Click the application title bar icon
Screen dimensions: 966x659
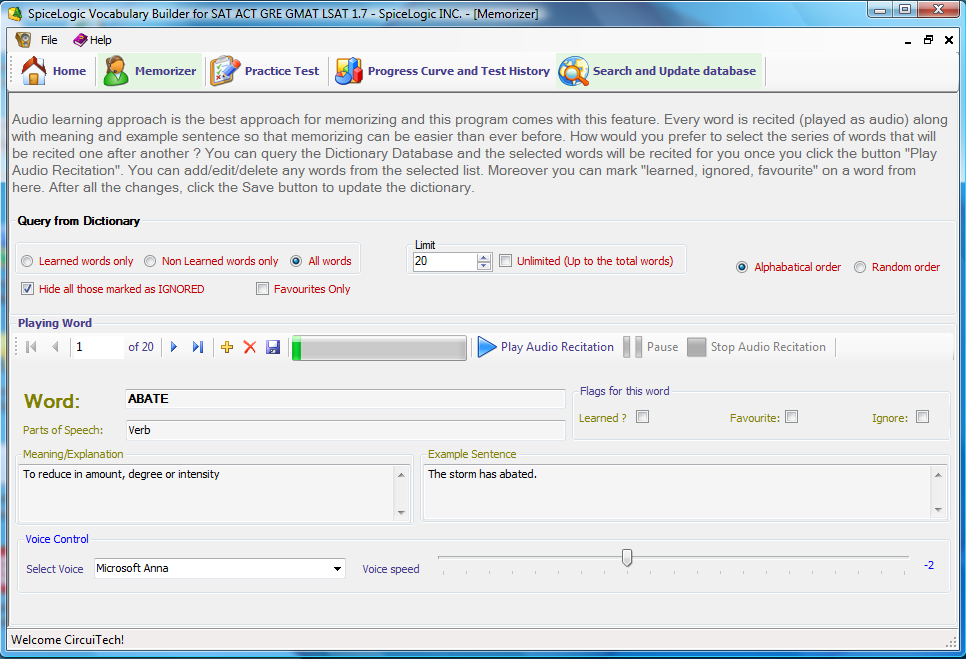pyautogui.click(x=15, y=13)
